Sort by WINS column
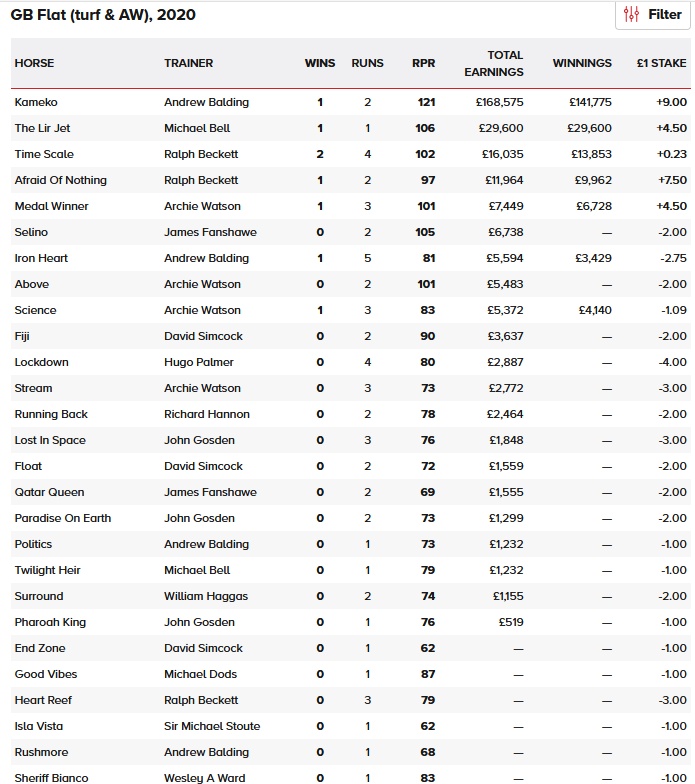The width and height of the screenshot is (695, 784). [320, 63]
